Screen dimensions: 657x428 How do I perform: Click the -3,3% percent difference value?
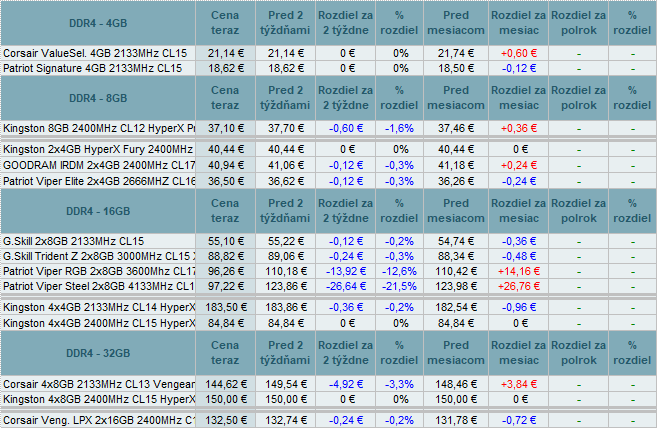click(x=399, y=384)
